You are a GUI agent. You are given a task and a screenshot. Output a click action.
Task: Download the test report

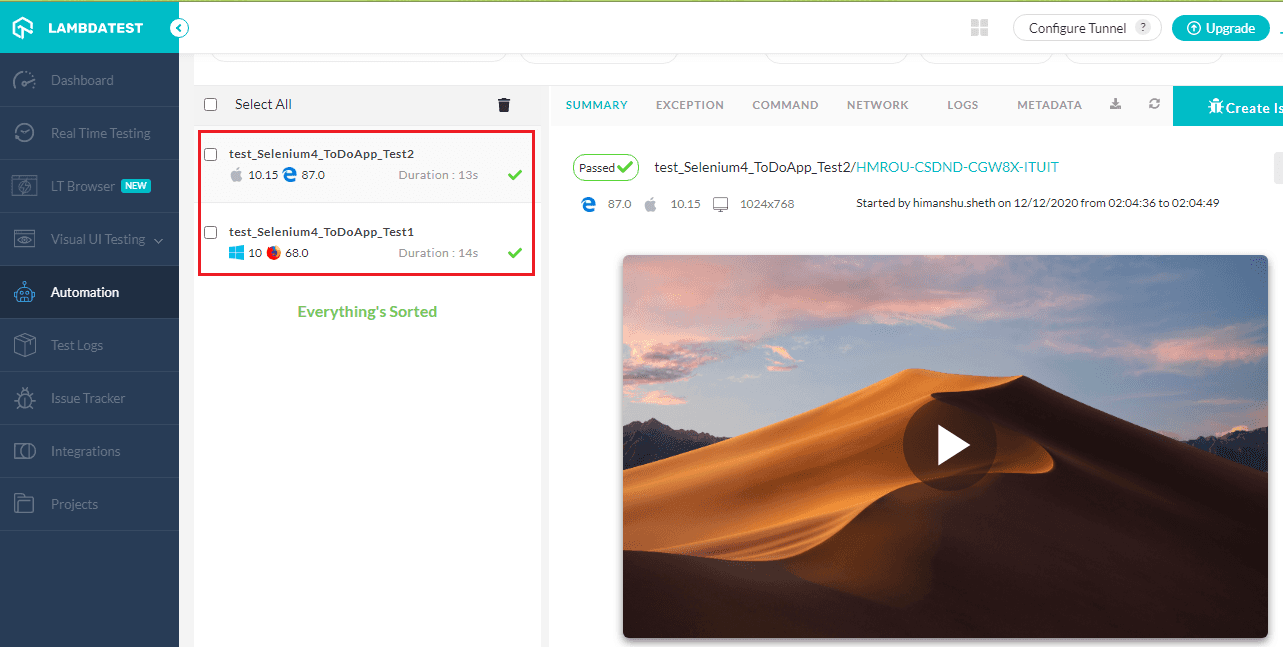pyautogui.click(x=1115, y=104)
